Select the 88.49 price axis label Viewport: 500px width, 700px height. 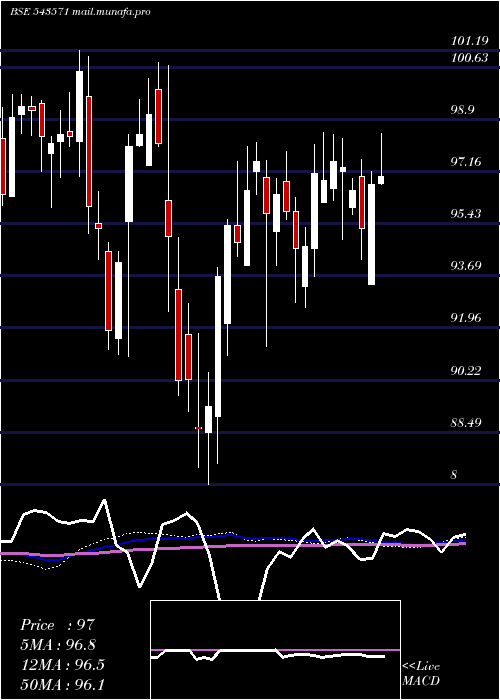click(467, 422)
